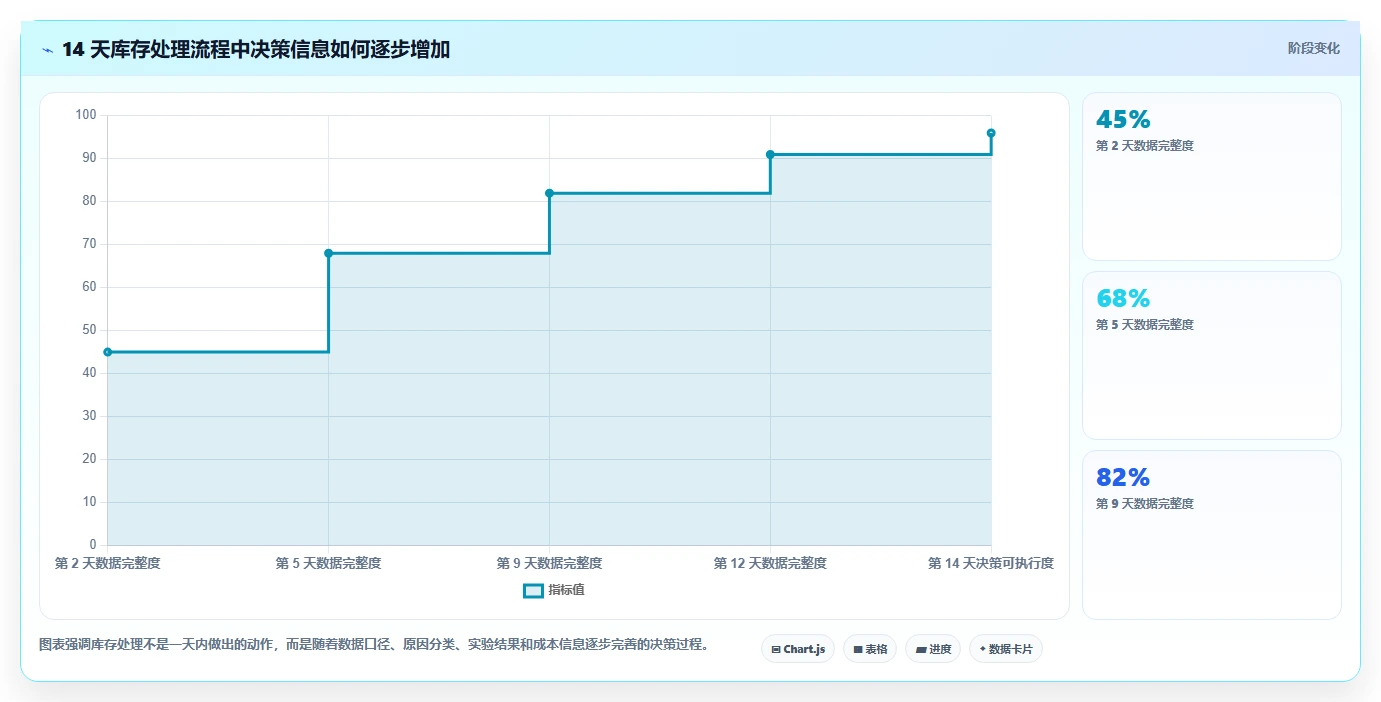Screen dimensions: 1381x702
Task: Select the Chart.js tag button
Action: (x=798, y=649)
